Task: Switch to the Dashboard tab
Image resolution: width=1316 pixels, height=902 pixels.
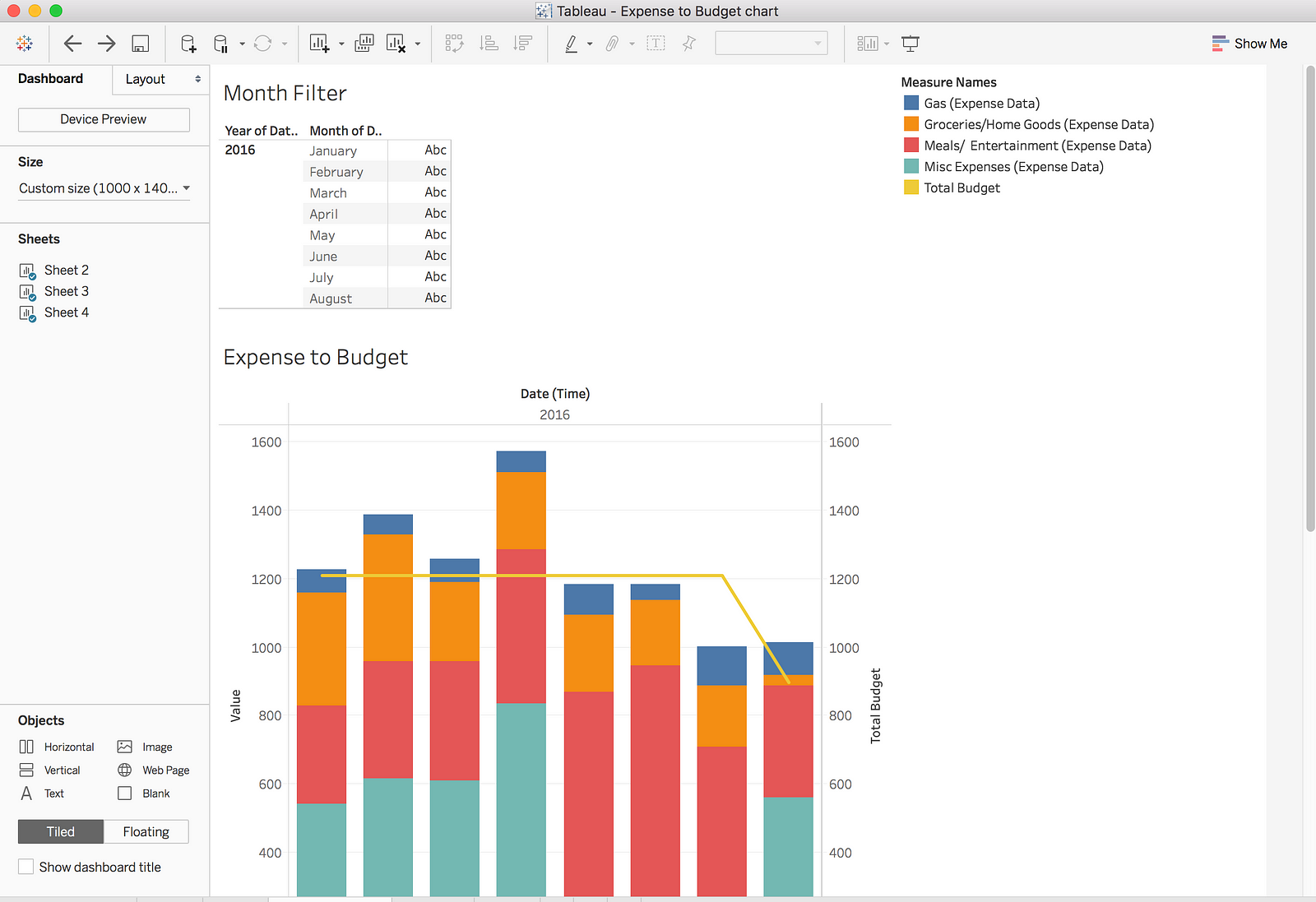Action: tap(51, 79)
